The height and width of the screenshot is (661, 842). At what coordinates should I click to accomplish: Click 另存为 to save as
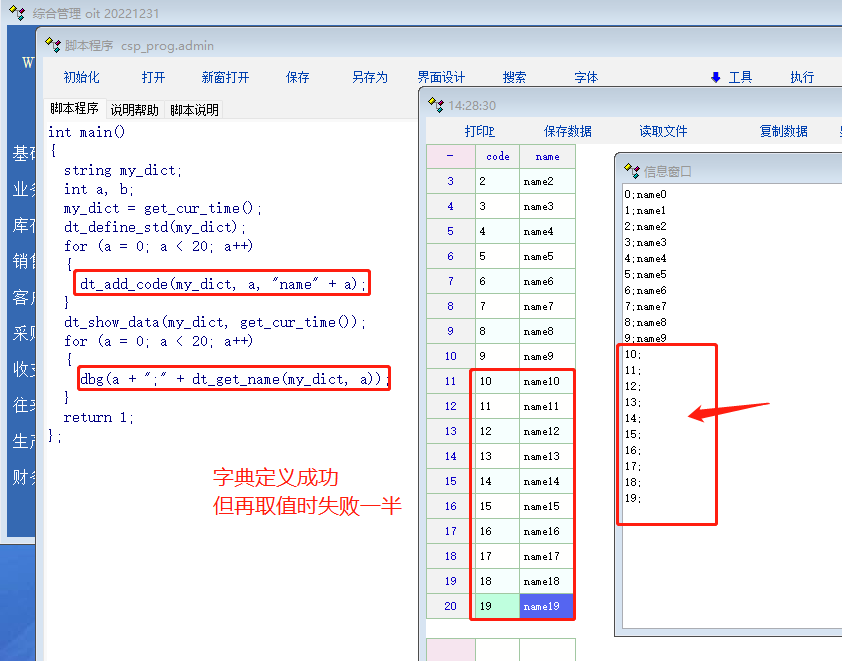pyautogui.click(x=370, y=77)
